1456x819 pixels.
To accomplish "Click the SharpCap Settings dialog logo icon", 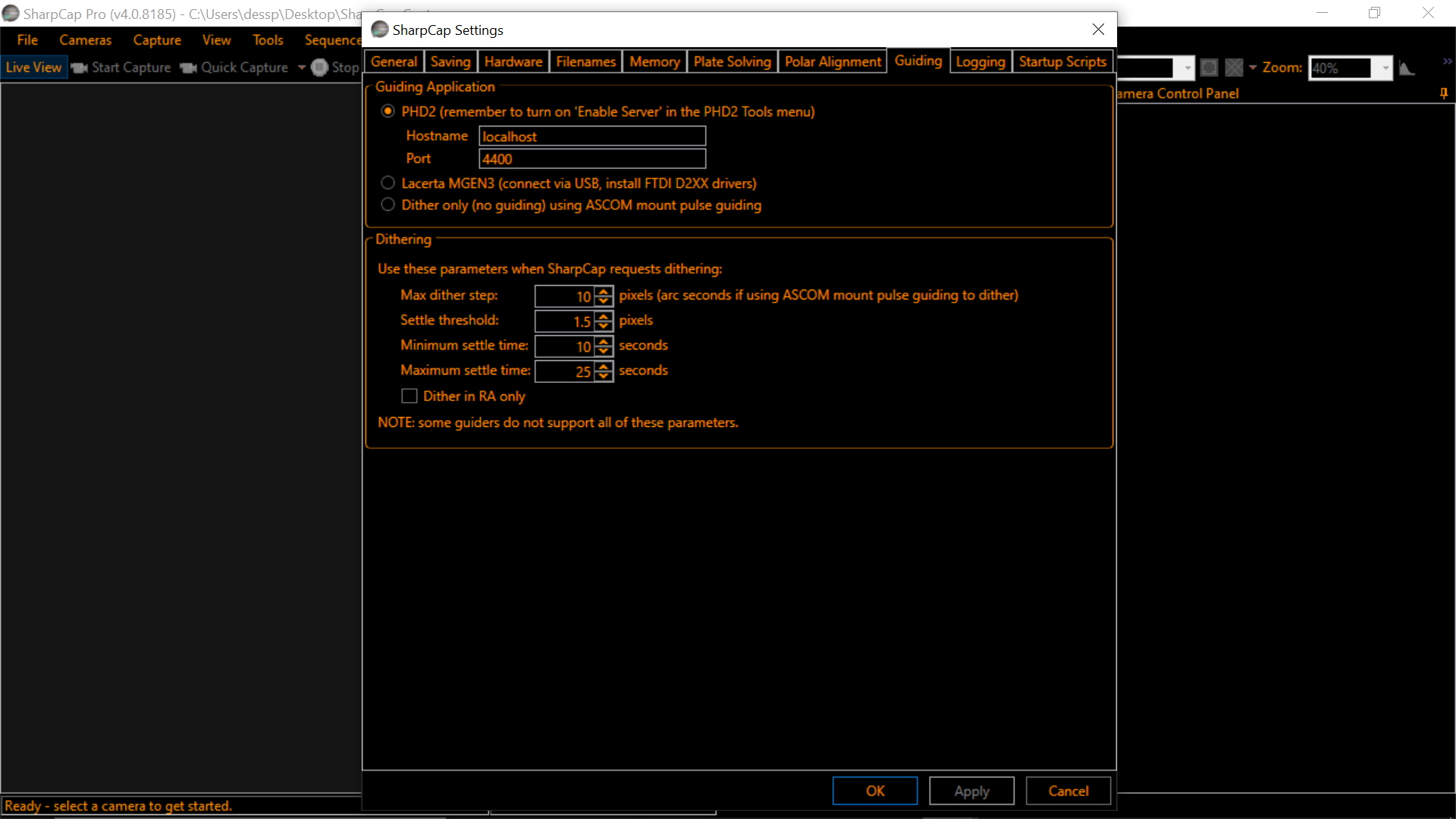I will point(380,30).
